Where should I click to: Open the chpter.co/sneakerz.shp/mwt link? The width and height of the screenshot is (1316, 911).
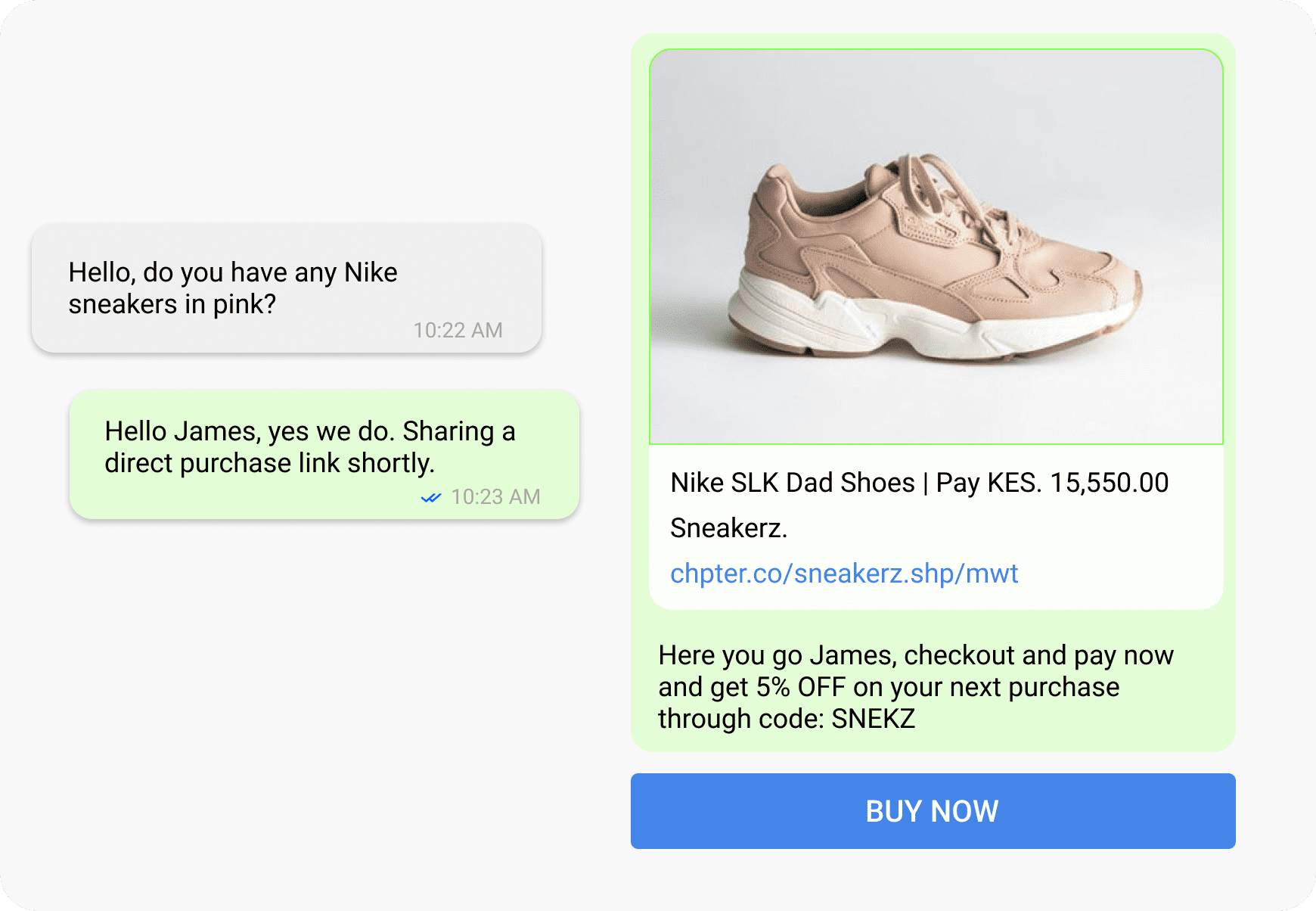click(x=844, y=574)
